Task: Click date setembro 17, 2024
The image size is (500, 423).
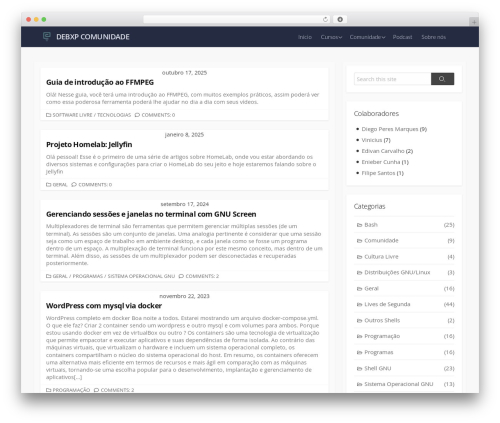Action: click(184, 204)
